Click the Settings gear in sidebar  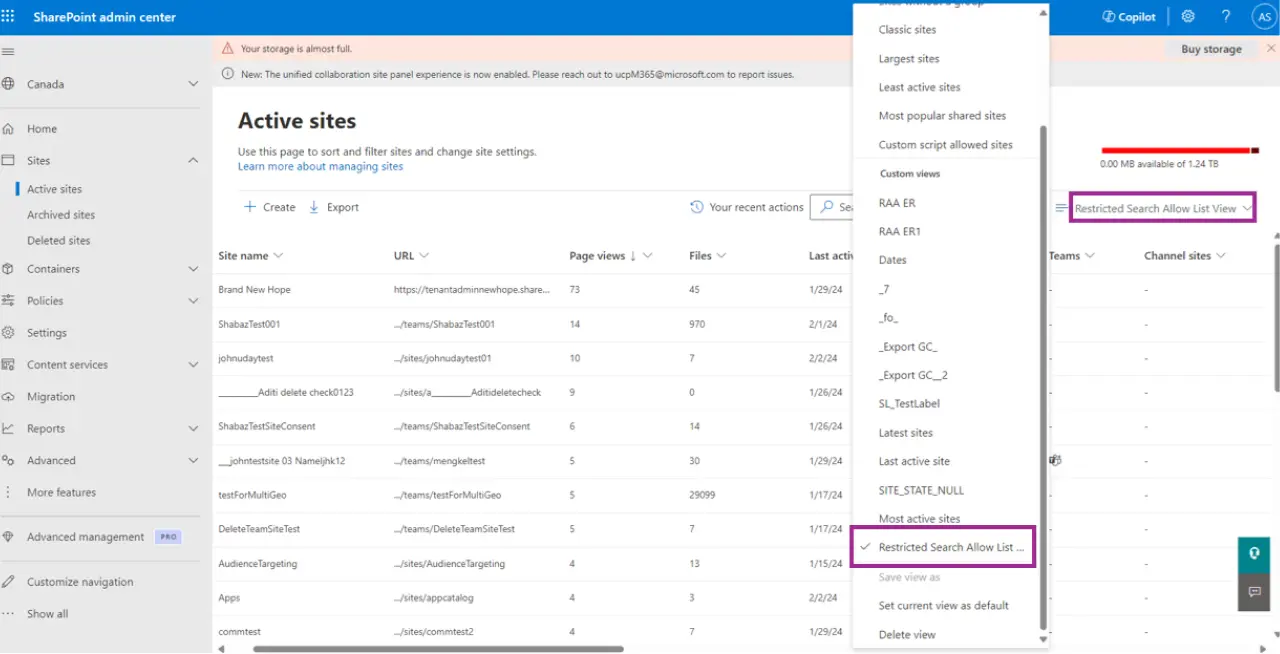pyautogui.click(x=8, y=333)
